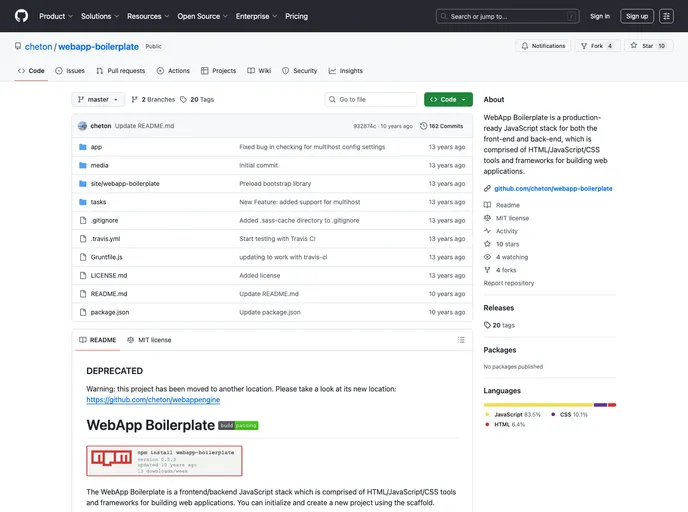Switch to the Insights tab
Image resolution: width=688 pixels, height=512 pixels.
(x=346, y=71)
